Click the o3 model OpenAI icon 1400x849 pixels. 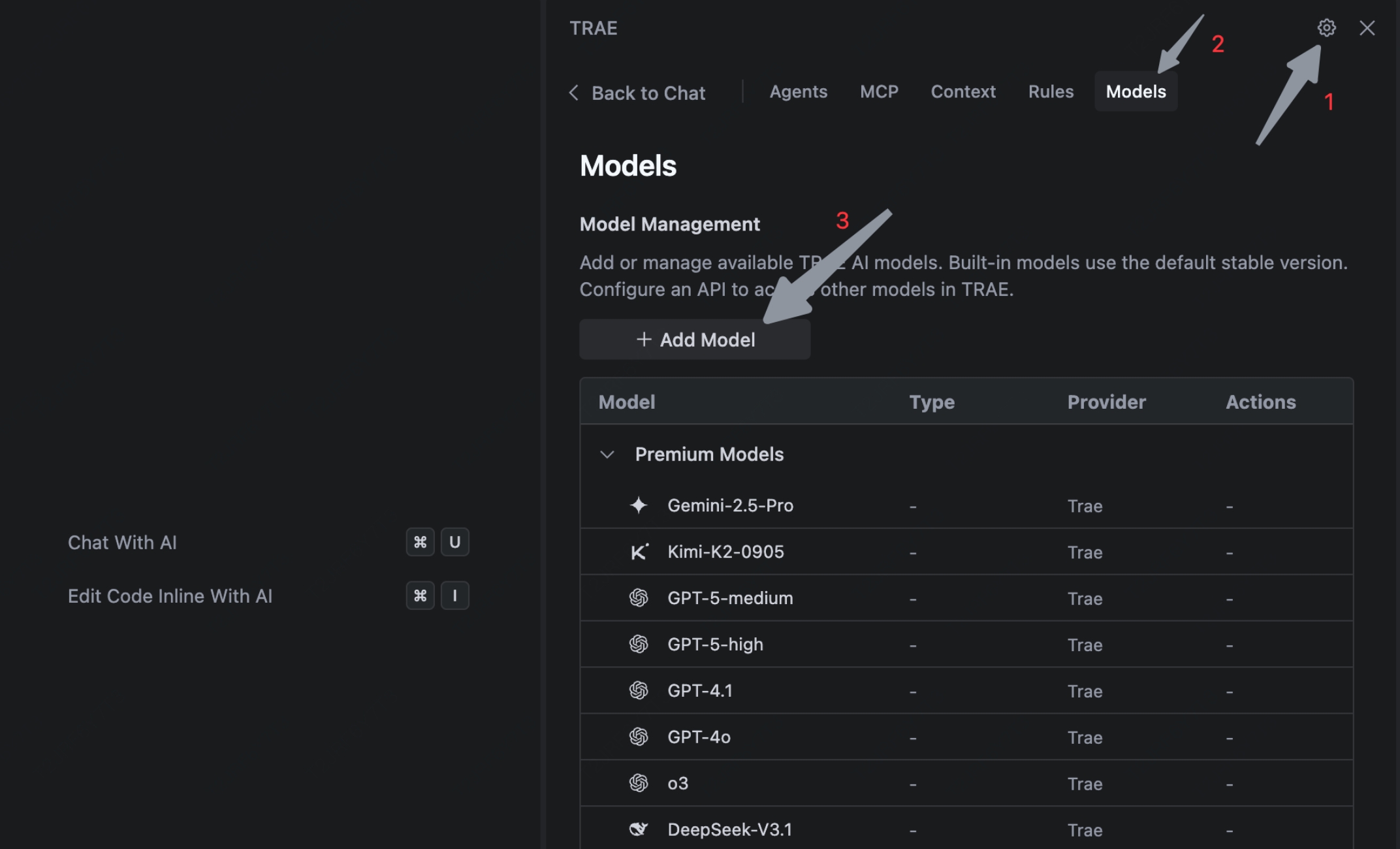tap(639, 783)
